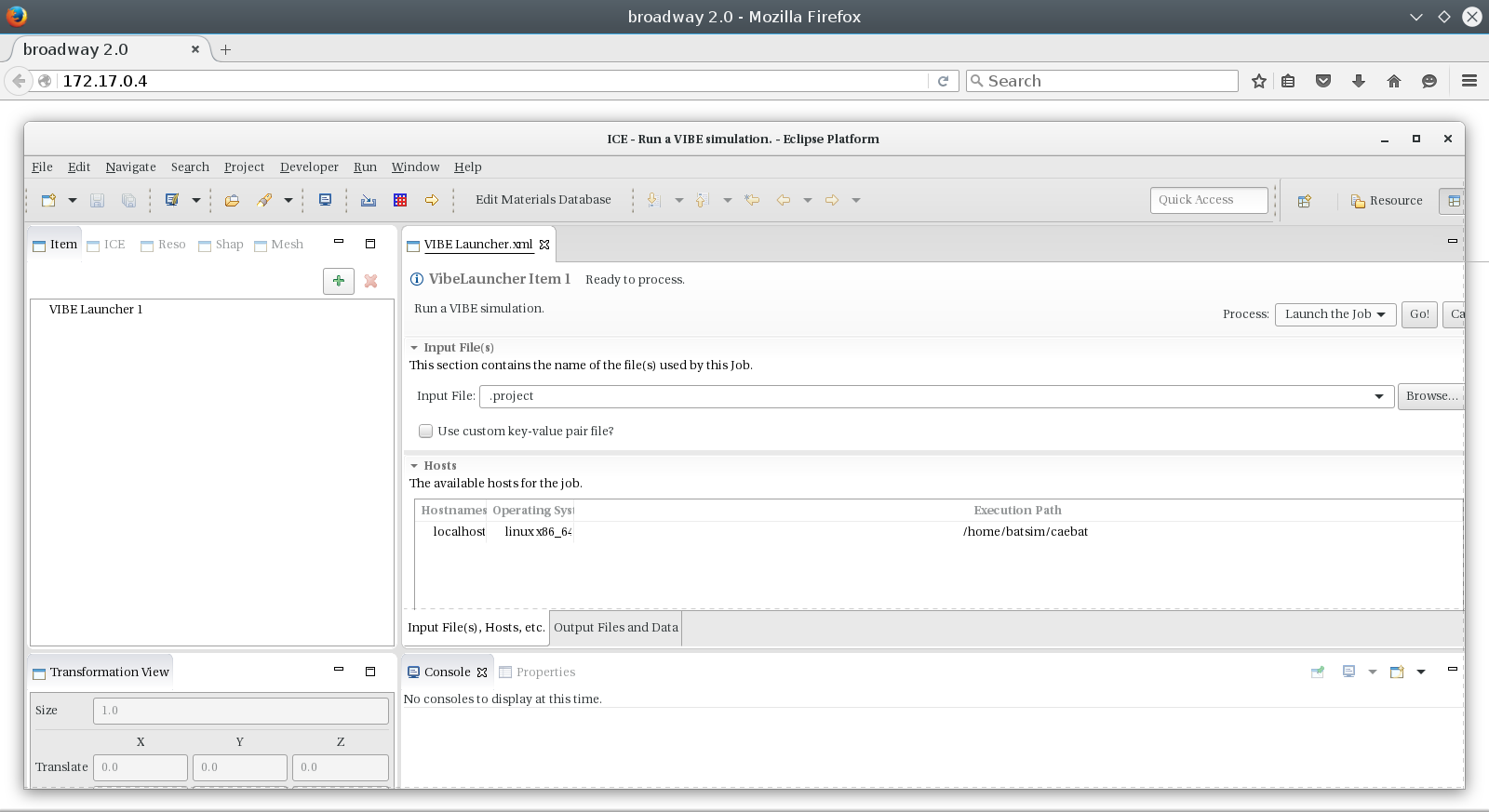Open the Project menu

coord(244,167)
